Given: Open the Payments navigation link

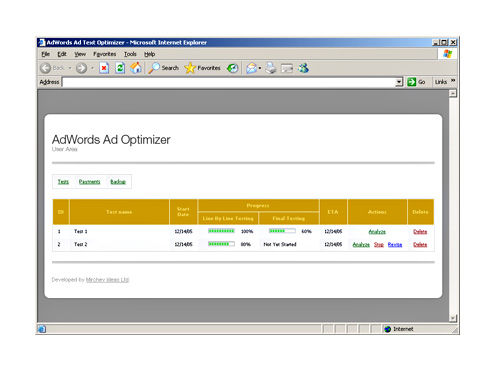Looking at the screenshot, I should 89,182.
